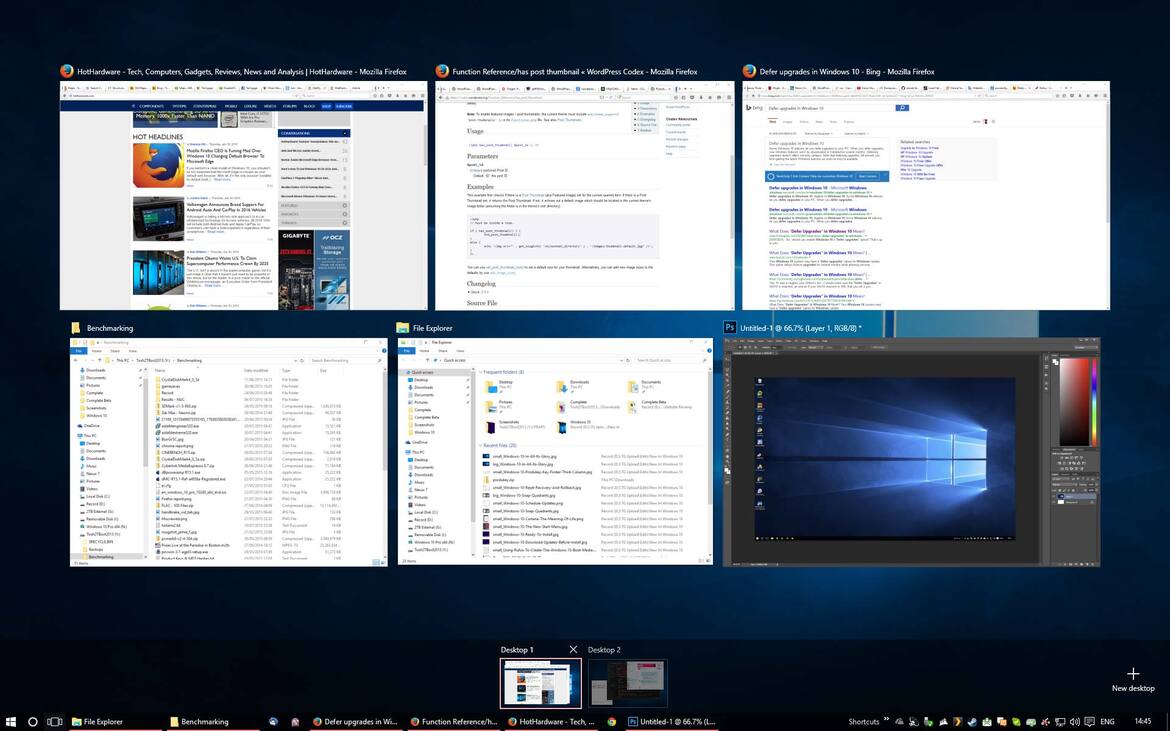The image size is (1170, 731).
Task: Click Firefox icon beside Defer upgrades title
Action: point(749,71)
